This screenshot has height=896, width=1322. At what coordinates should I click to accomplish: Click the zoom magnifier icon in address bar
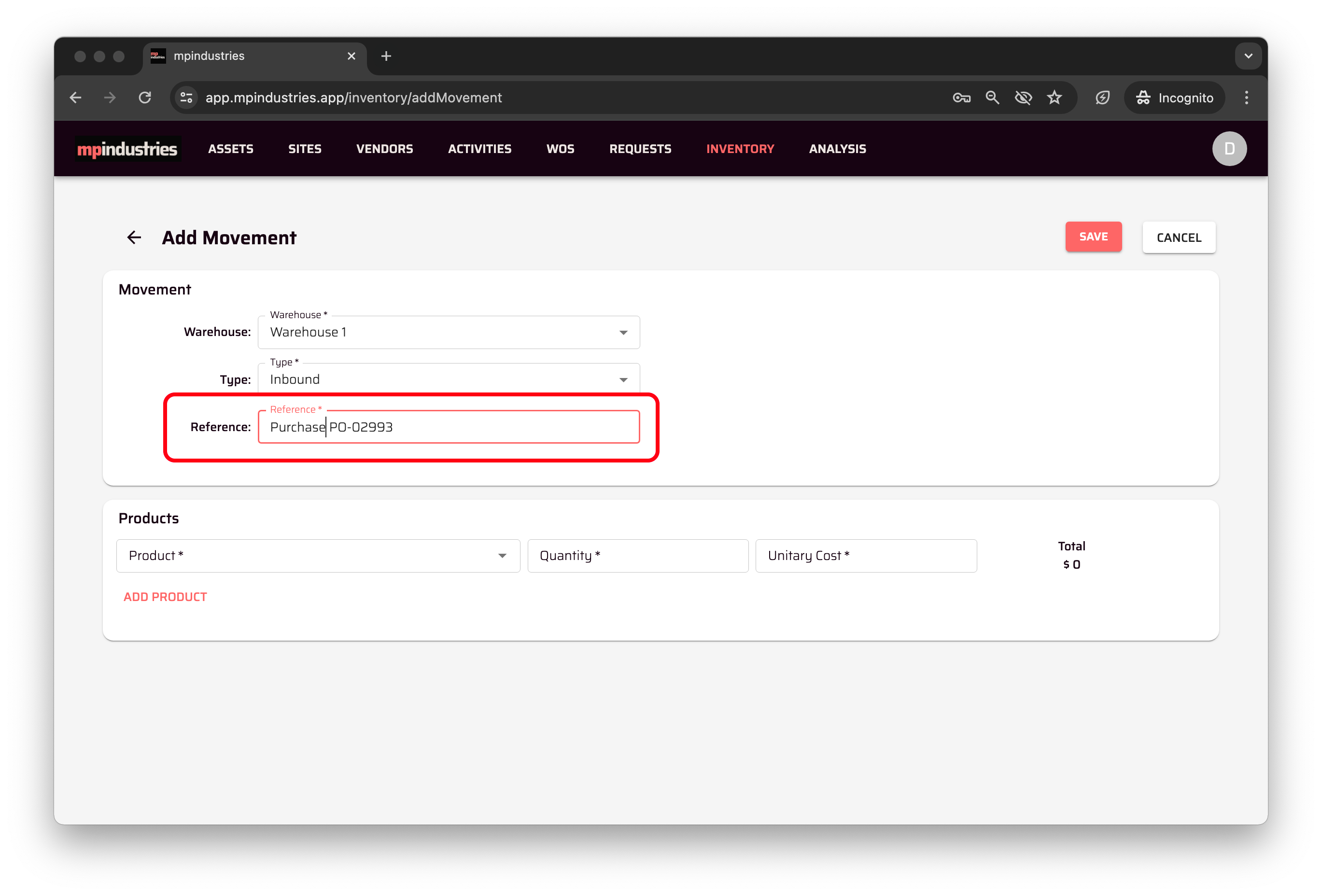[x=992, y=98]
